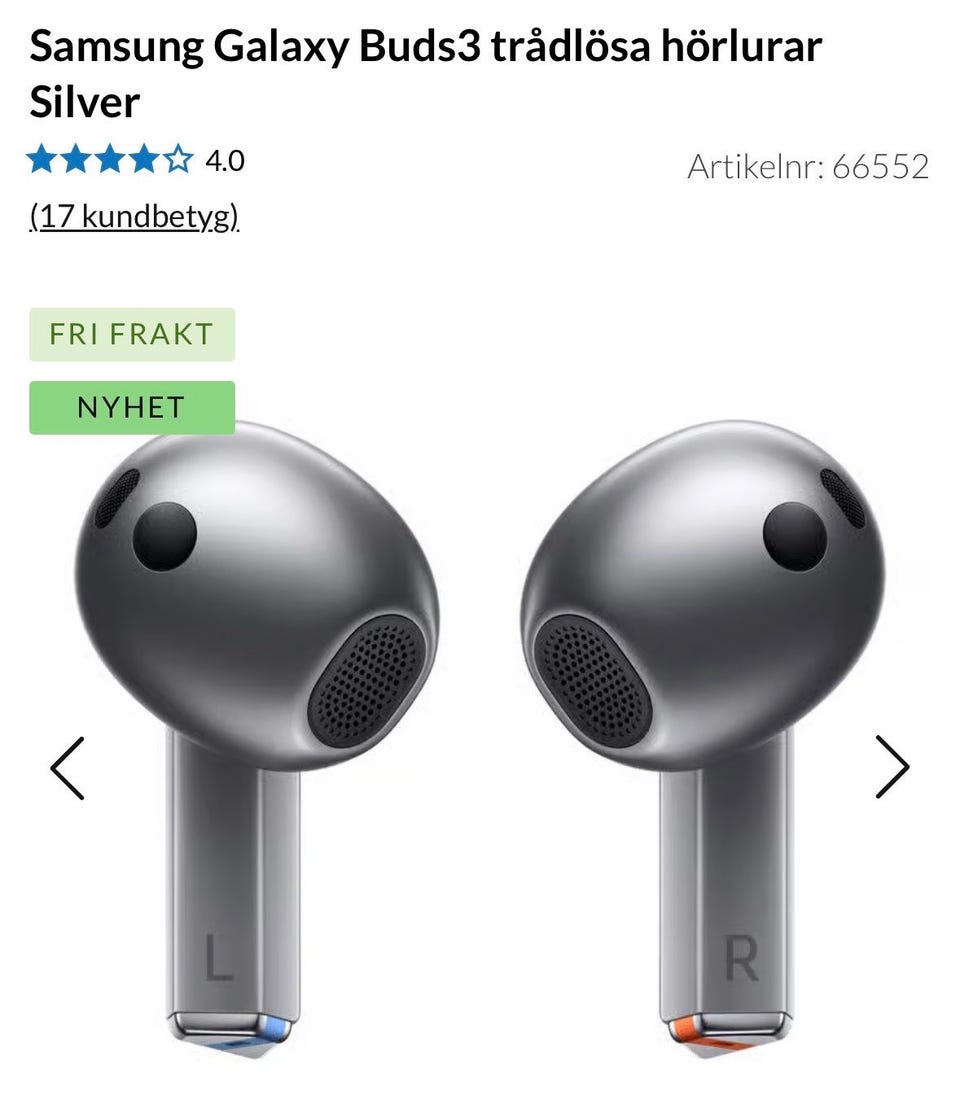Viewport: 960px width, 1103px height.
Task: Click the R label on right earbud stem
Action: click(x=741, y=957)
